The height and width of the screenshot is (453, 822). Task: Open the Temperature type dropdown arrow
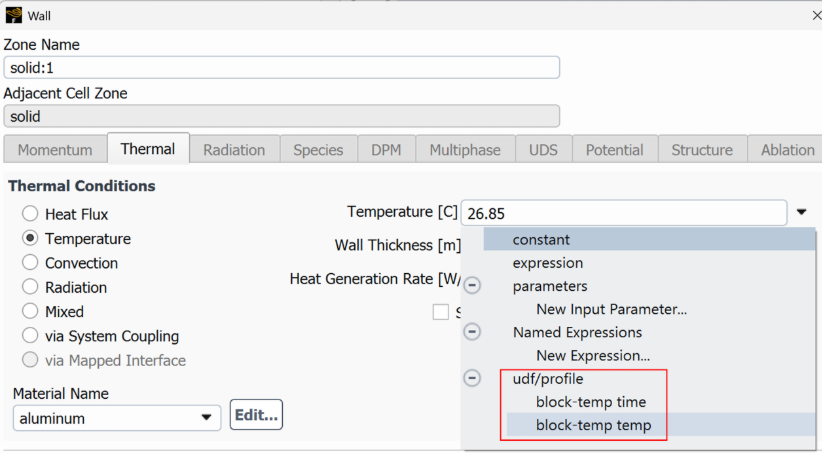(802, 213)
